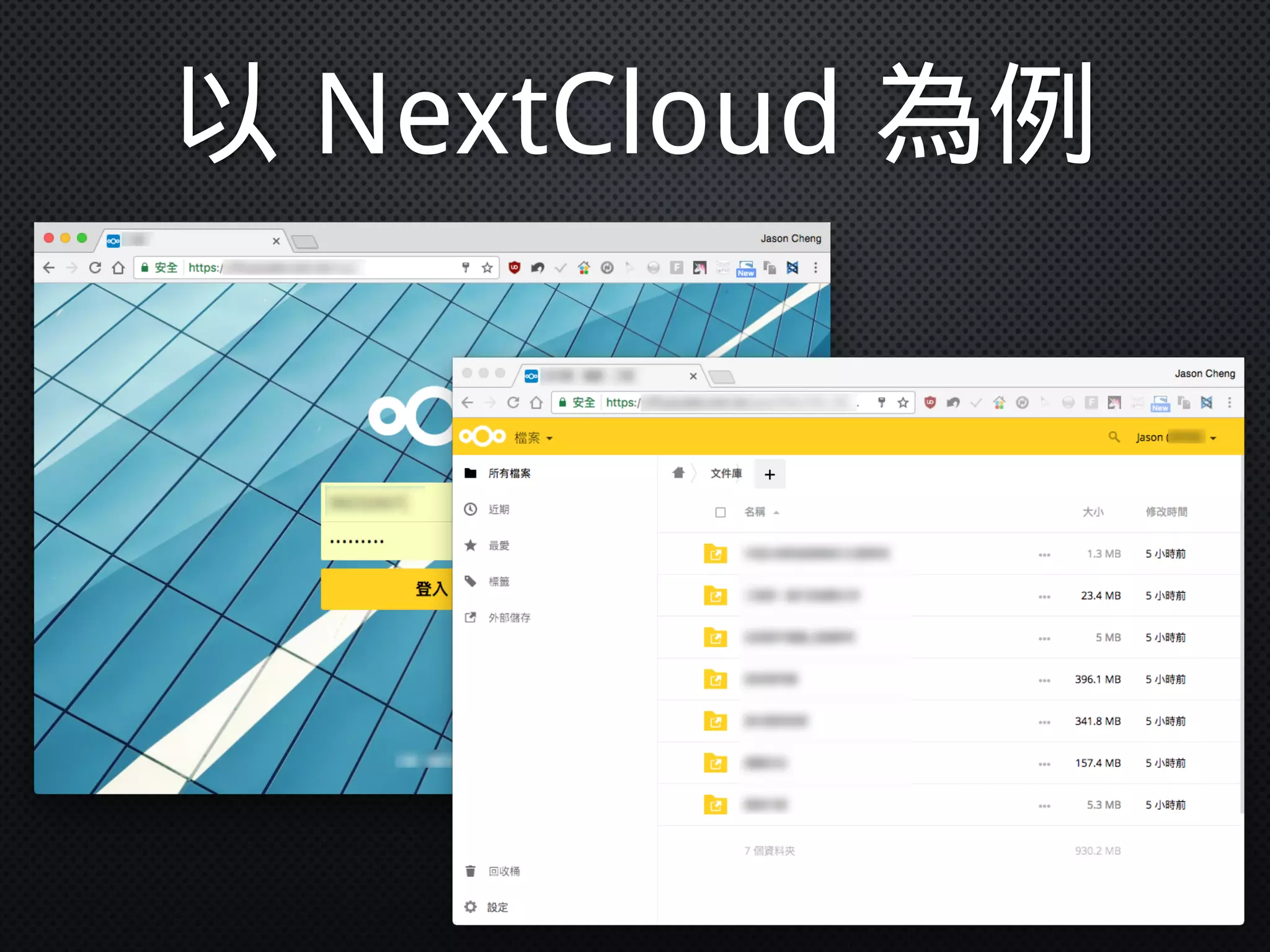Select the tab in back login window
This screenshot has height=952, width=1270.
[192, 240]
